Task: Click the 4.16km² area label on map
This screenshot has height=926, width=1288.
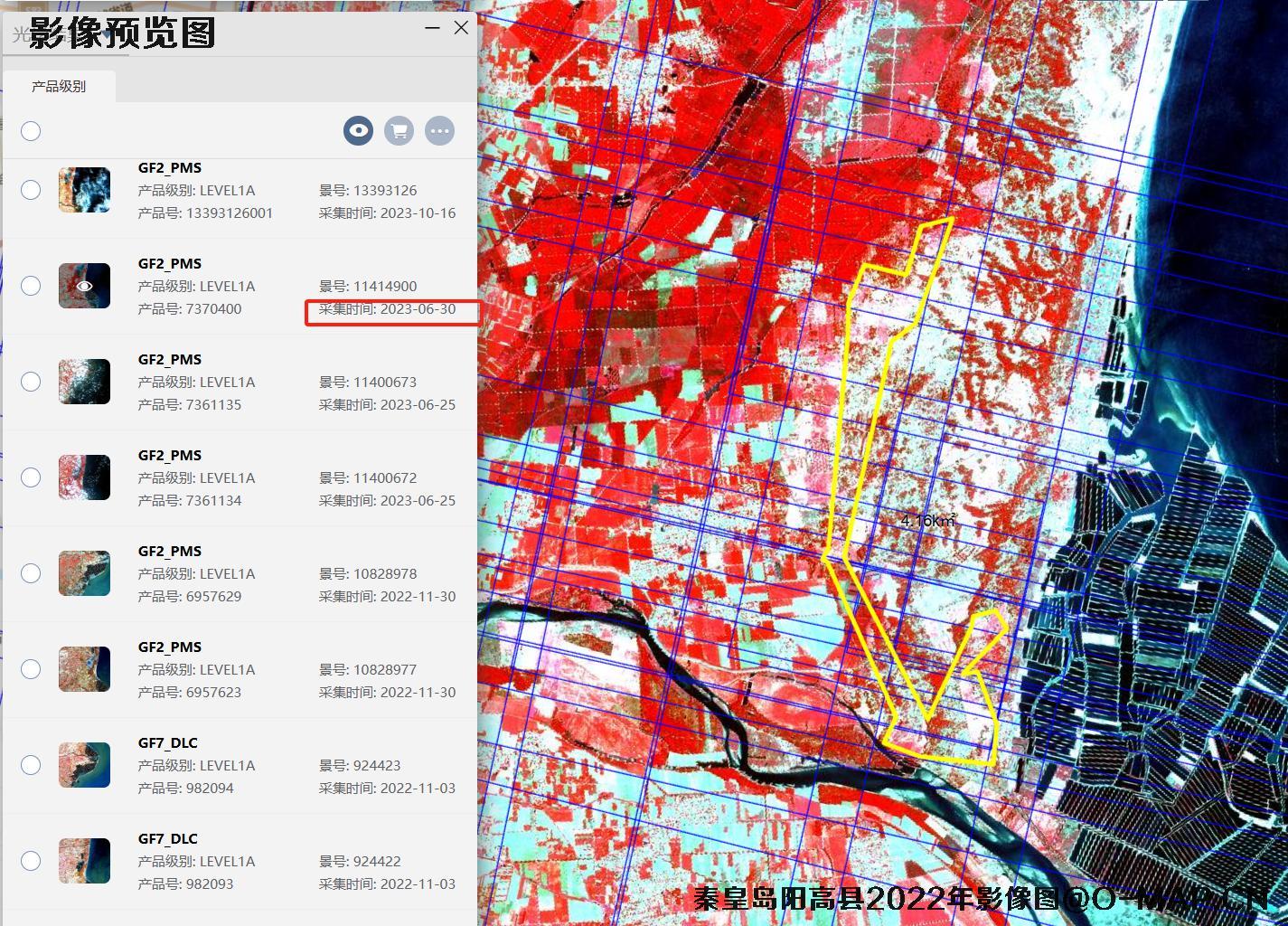Action: point(928,521)
